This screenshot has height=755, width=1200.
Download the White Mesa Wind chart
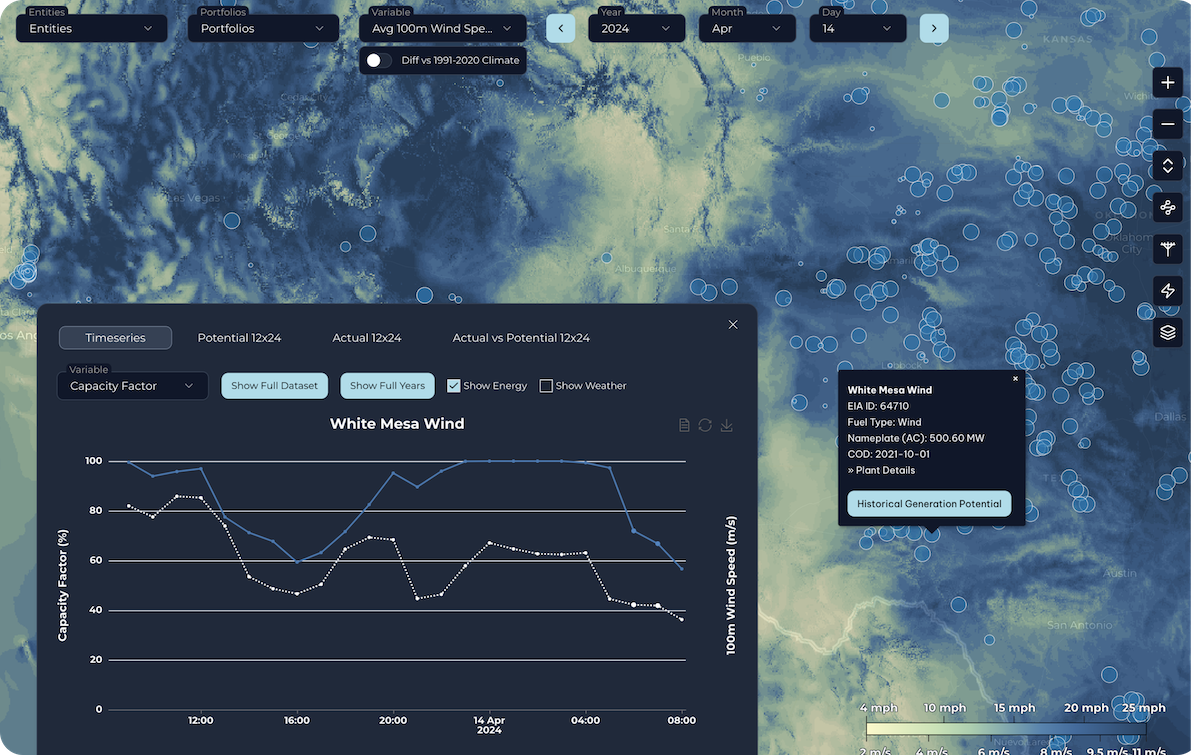pos(727,425)
